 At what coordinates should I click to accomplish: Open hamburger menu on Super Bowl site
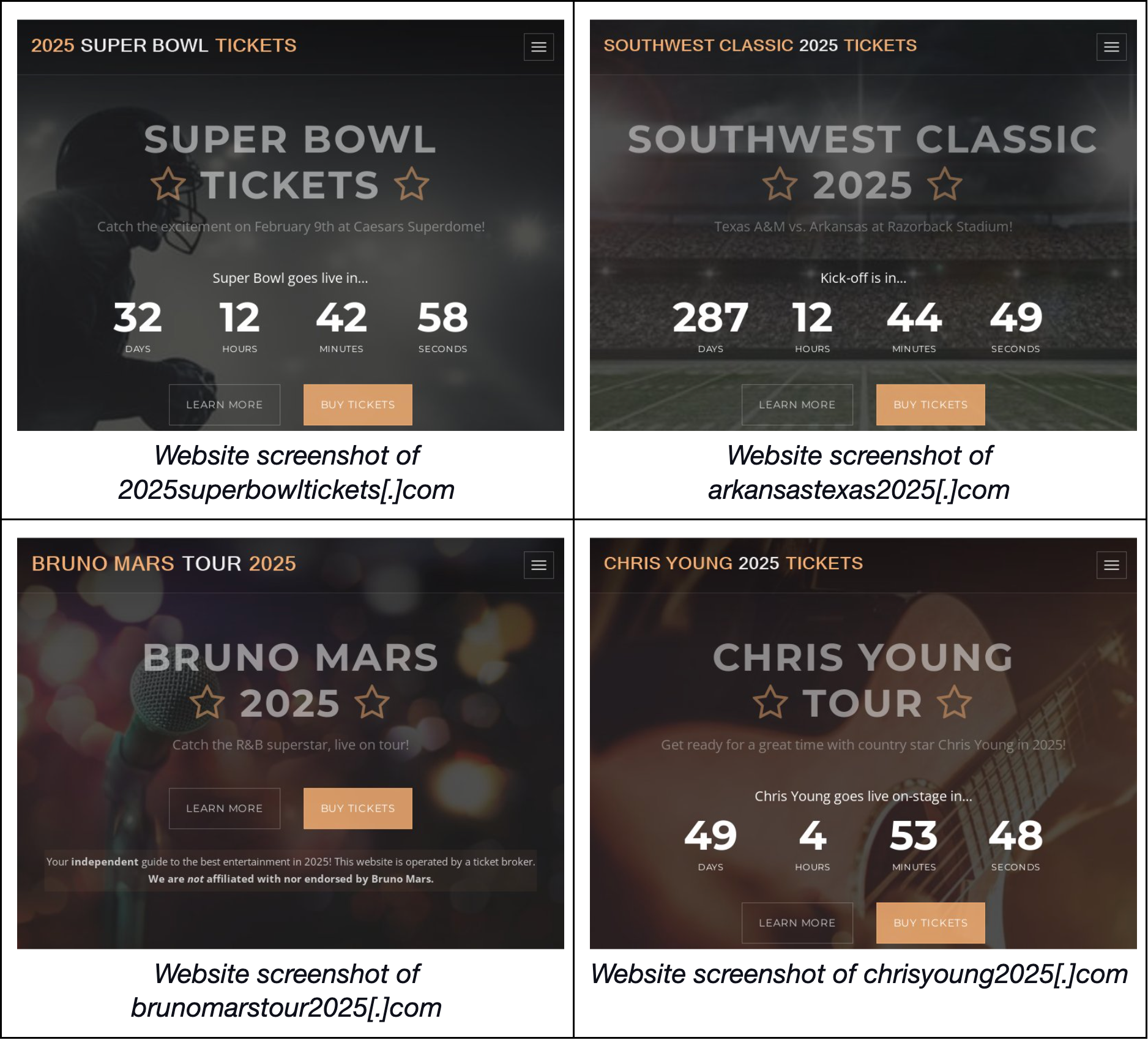(539, 47)
